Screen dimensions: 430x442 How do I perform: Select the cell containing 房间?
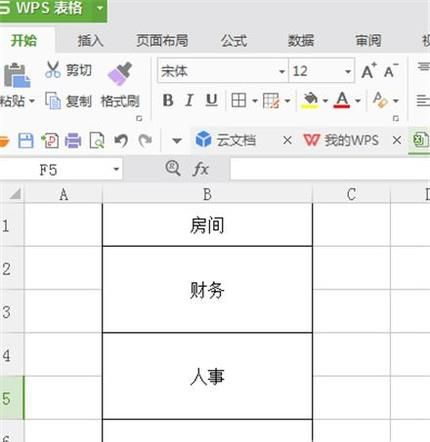tap(207, 225)
